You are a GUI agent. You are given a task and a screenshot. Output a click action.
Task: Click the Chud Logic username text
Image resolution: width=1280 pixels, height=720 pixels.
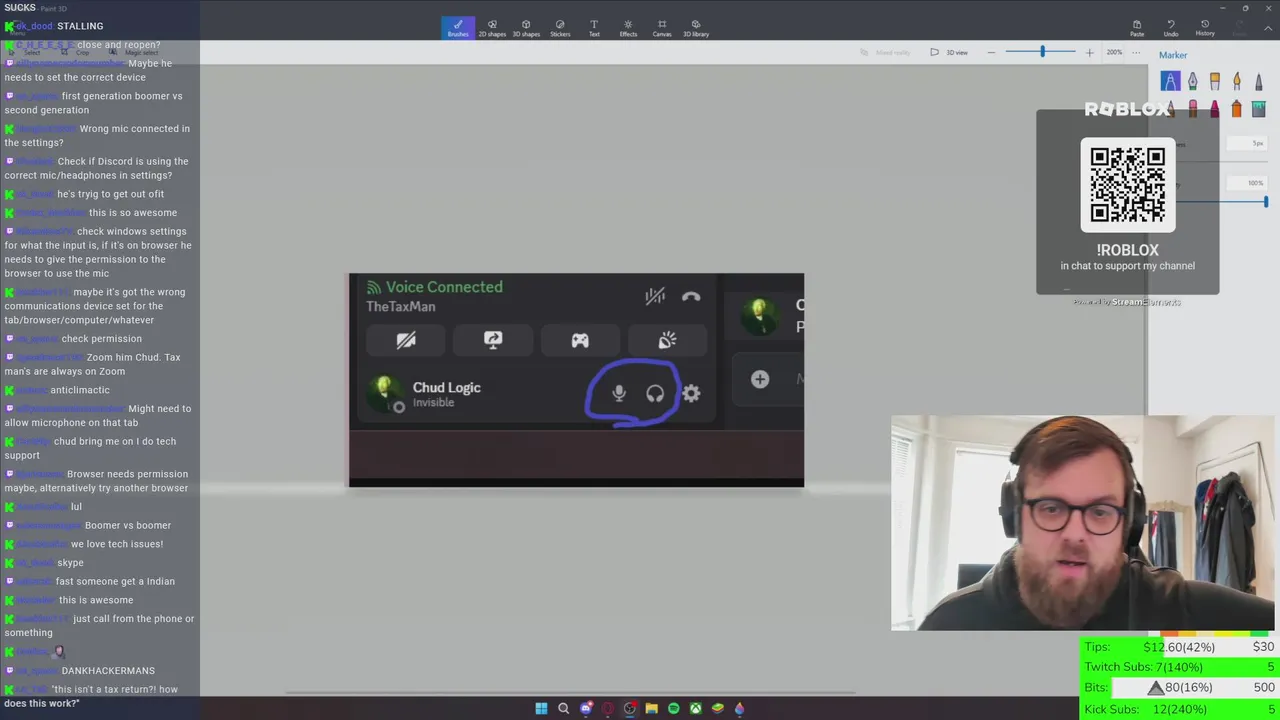446,387
